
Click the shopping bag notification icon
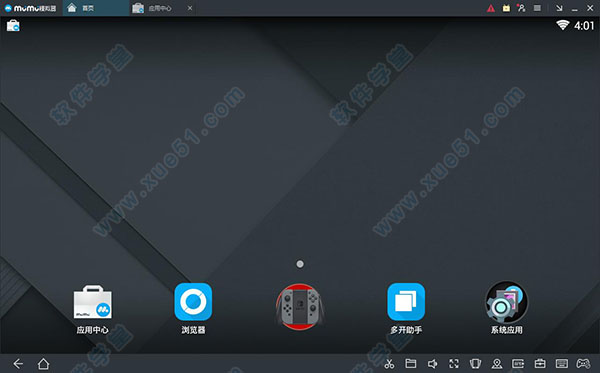(x=13, y=26)
